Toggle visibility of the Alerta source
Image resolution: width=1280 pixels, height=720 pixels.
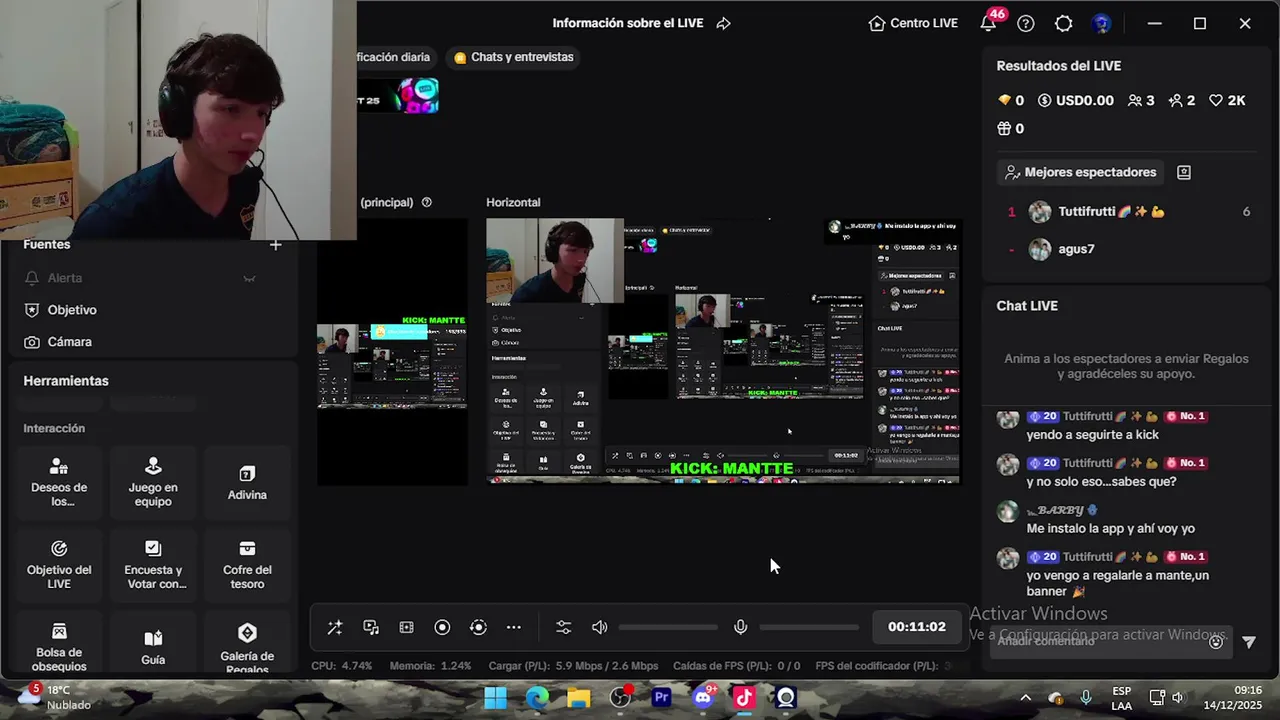coord(250,278)
